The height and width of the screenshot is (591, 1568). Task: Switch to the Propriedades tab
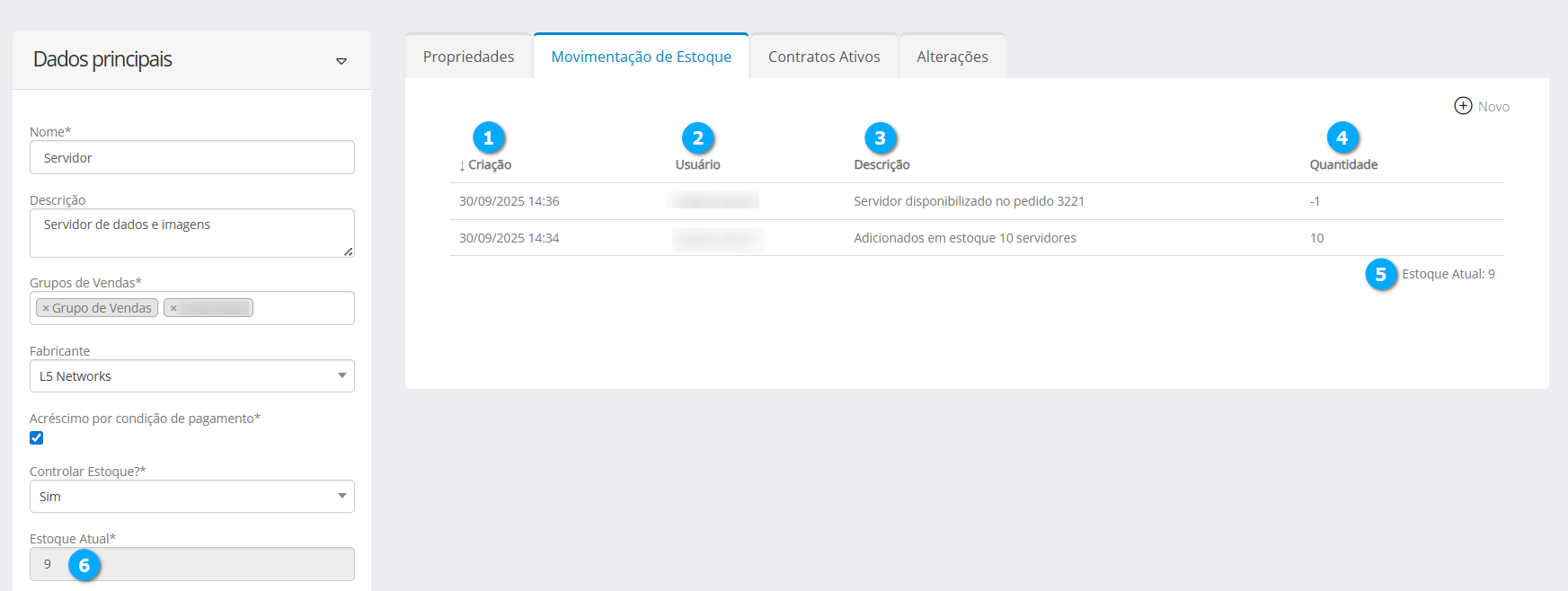[468, 57]
